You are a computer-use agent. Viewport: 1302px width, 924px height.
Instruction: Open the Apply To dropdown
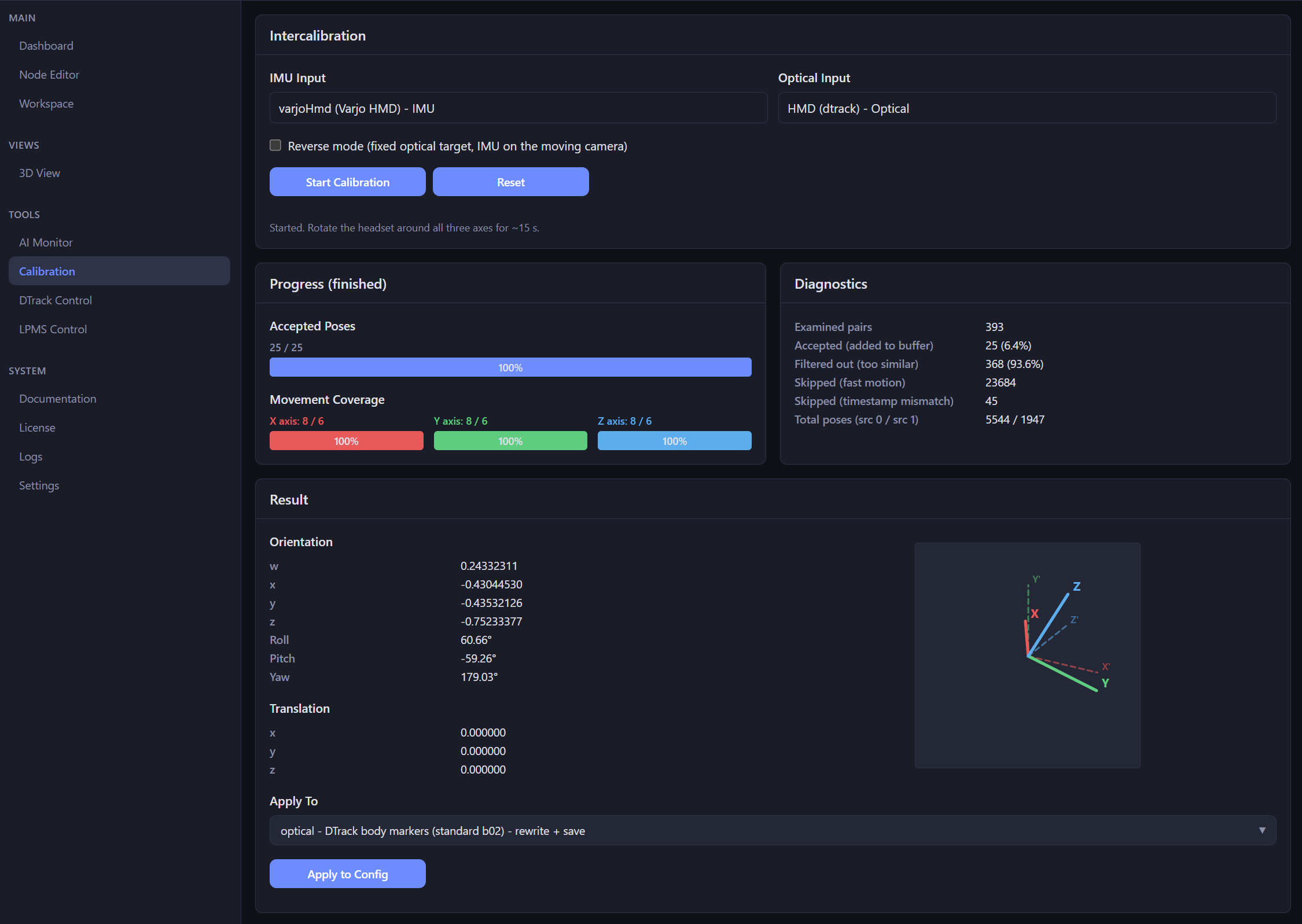coord(773,831)
